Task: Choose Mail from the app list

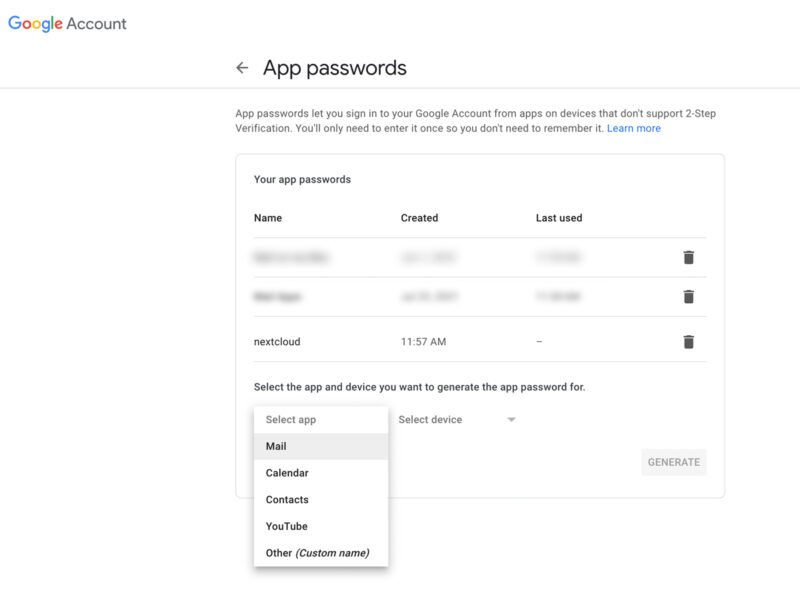Action: pos(277,446)
